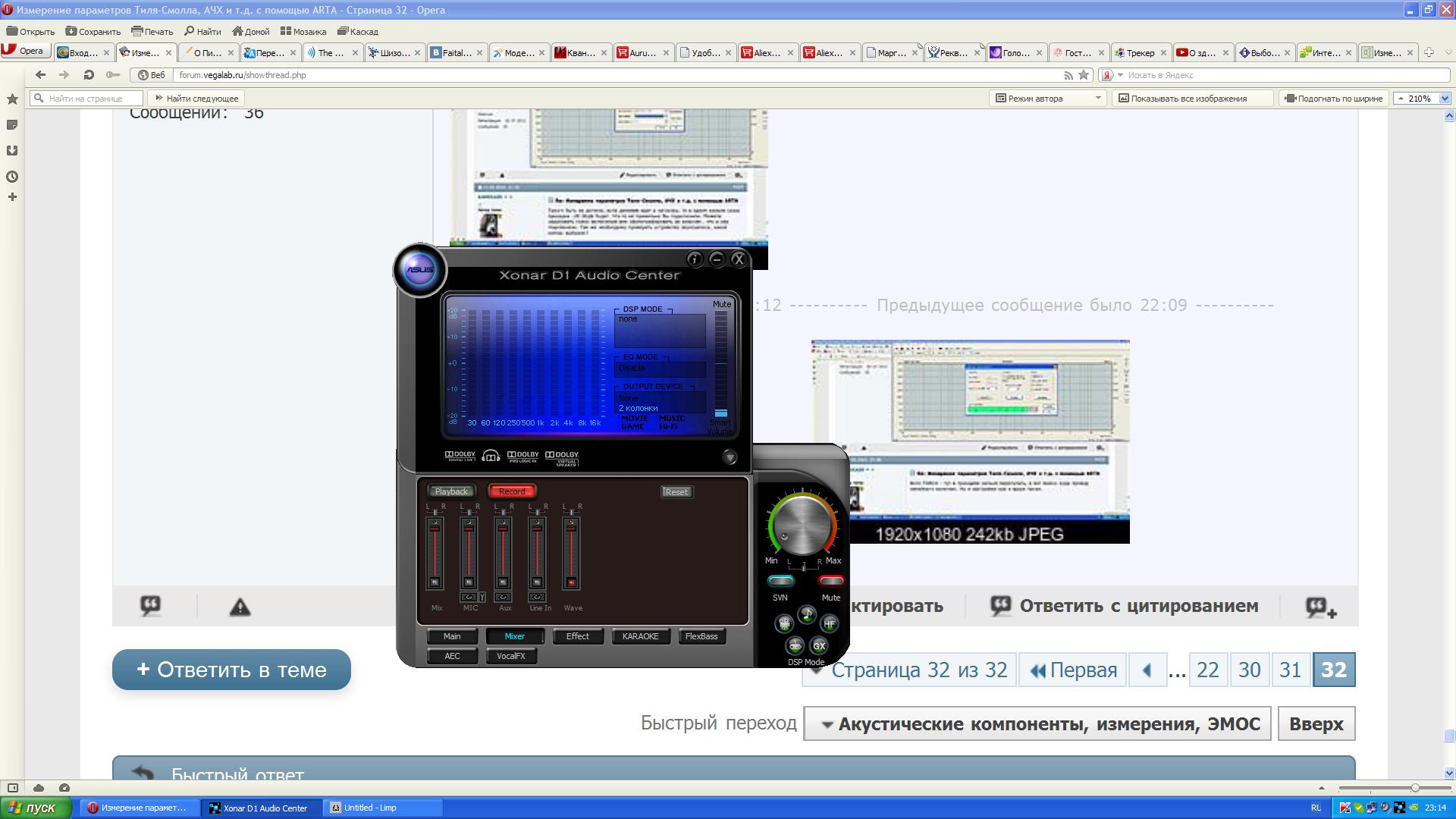Toggle Dolby Pro Logic IIx icon
The width and height of the screenshot is (1456, 819).
pos(522,456)
